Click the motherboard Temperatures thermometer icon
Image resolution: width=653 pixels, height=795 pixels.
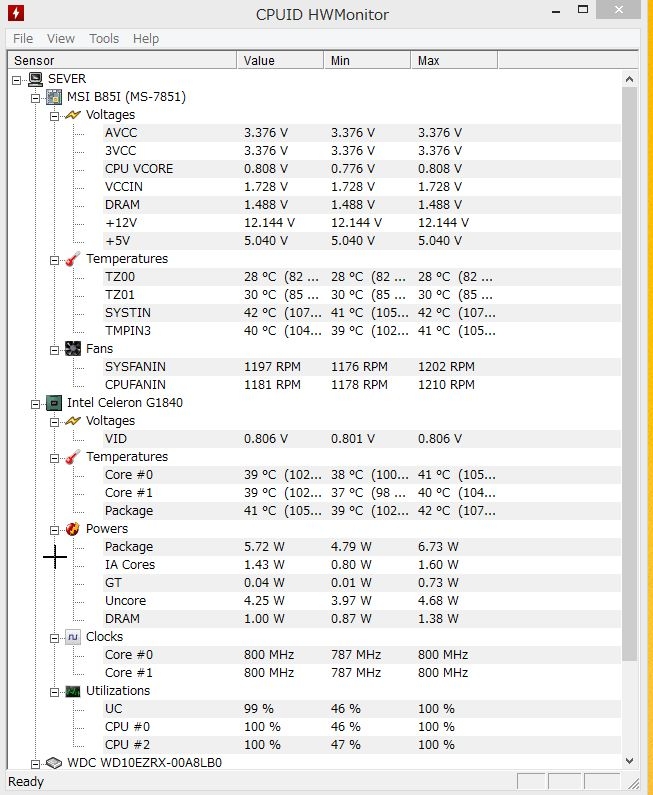coord(73,259)
